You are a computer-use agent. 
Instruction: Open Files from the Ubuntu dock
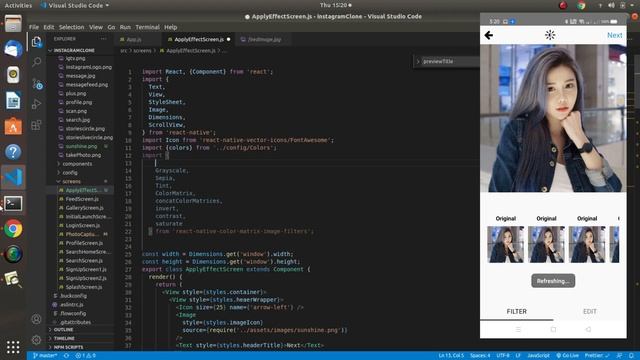[13, 23]
